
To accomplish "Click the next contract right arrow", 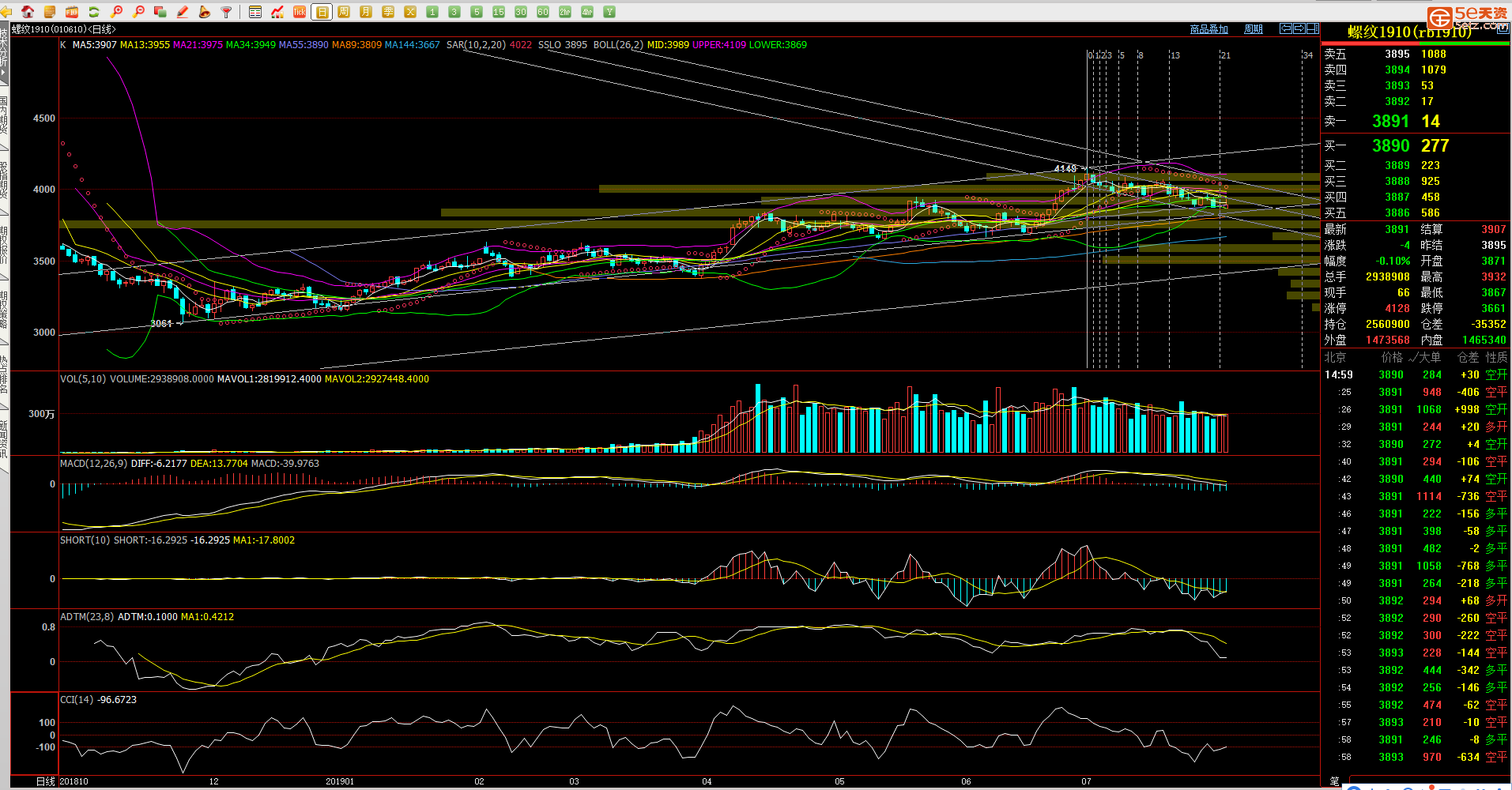I will [1299, 28].
